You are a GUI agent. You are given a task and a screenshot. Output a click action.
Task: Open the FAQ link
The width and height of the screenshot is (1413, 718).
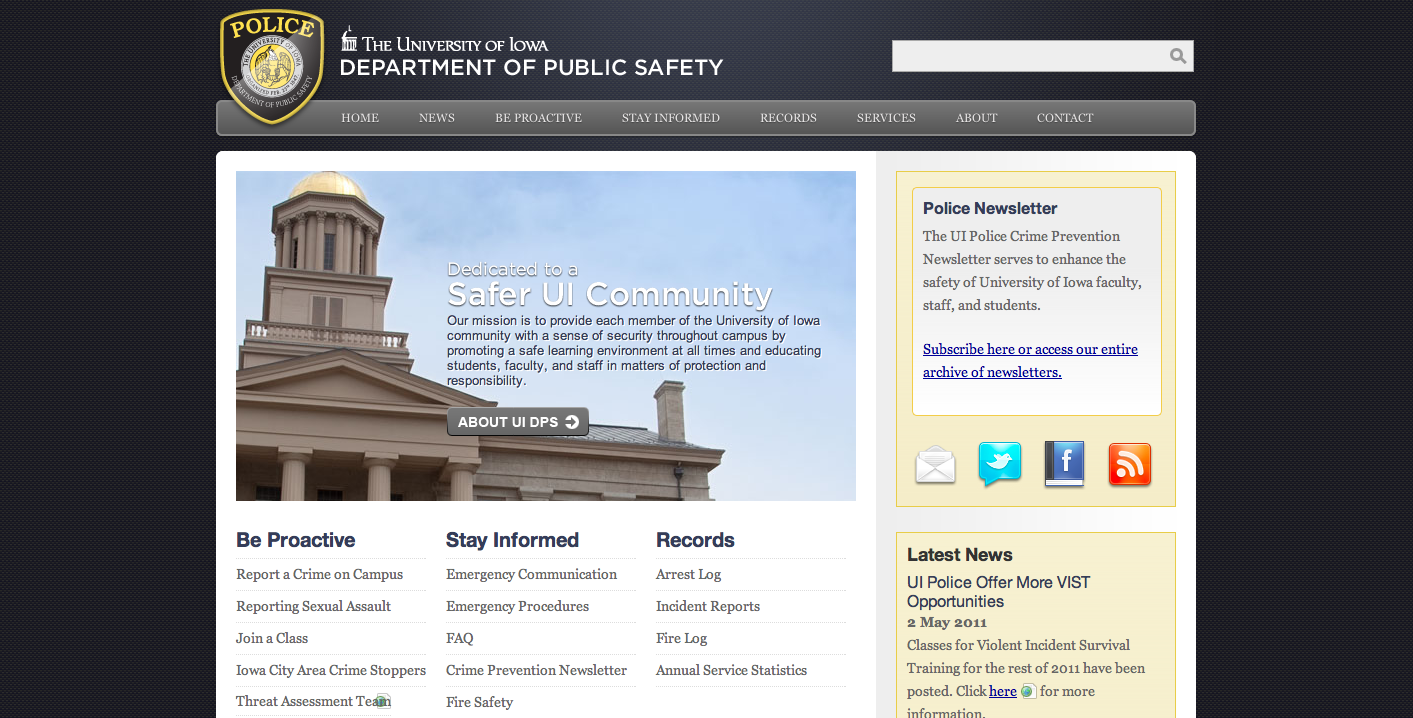460,638
